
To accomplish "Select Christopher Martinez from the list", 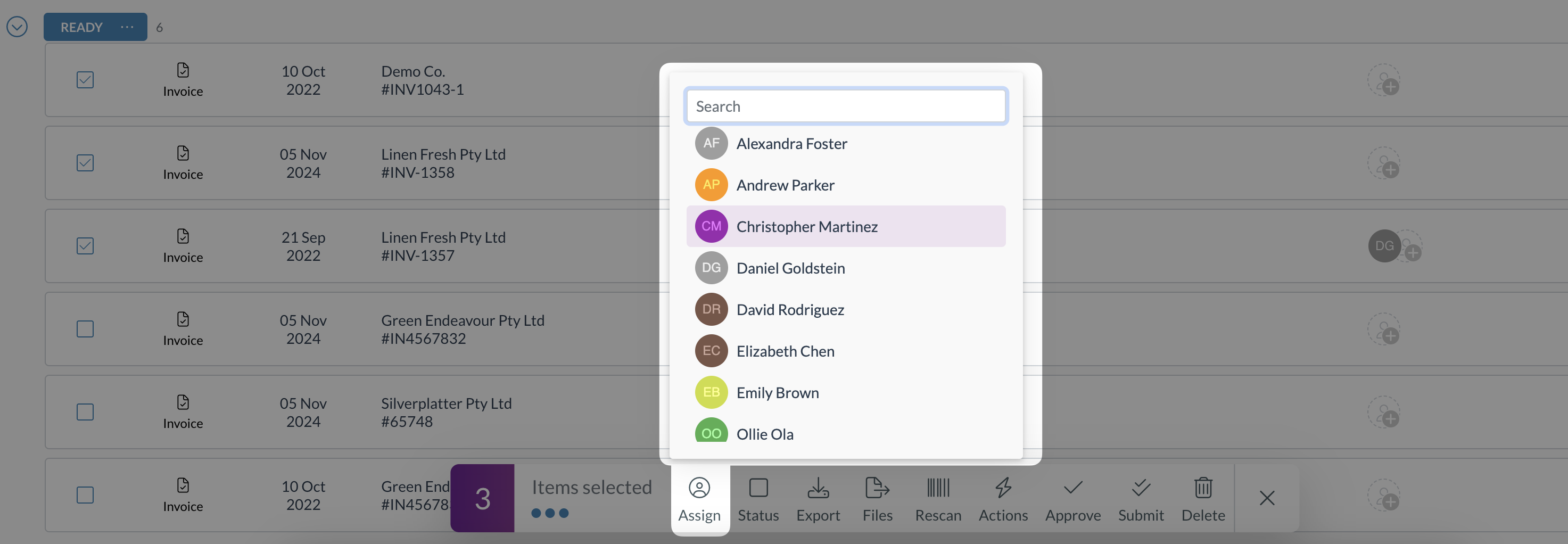I will (846, 226).
